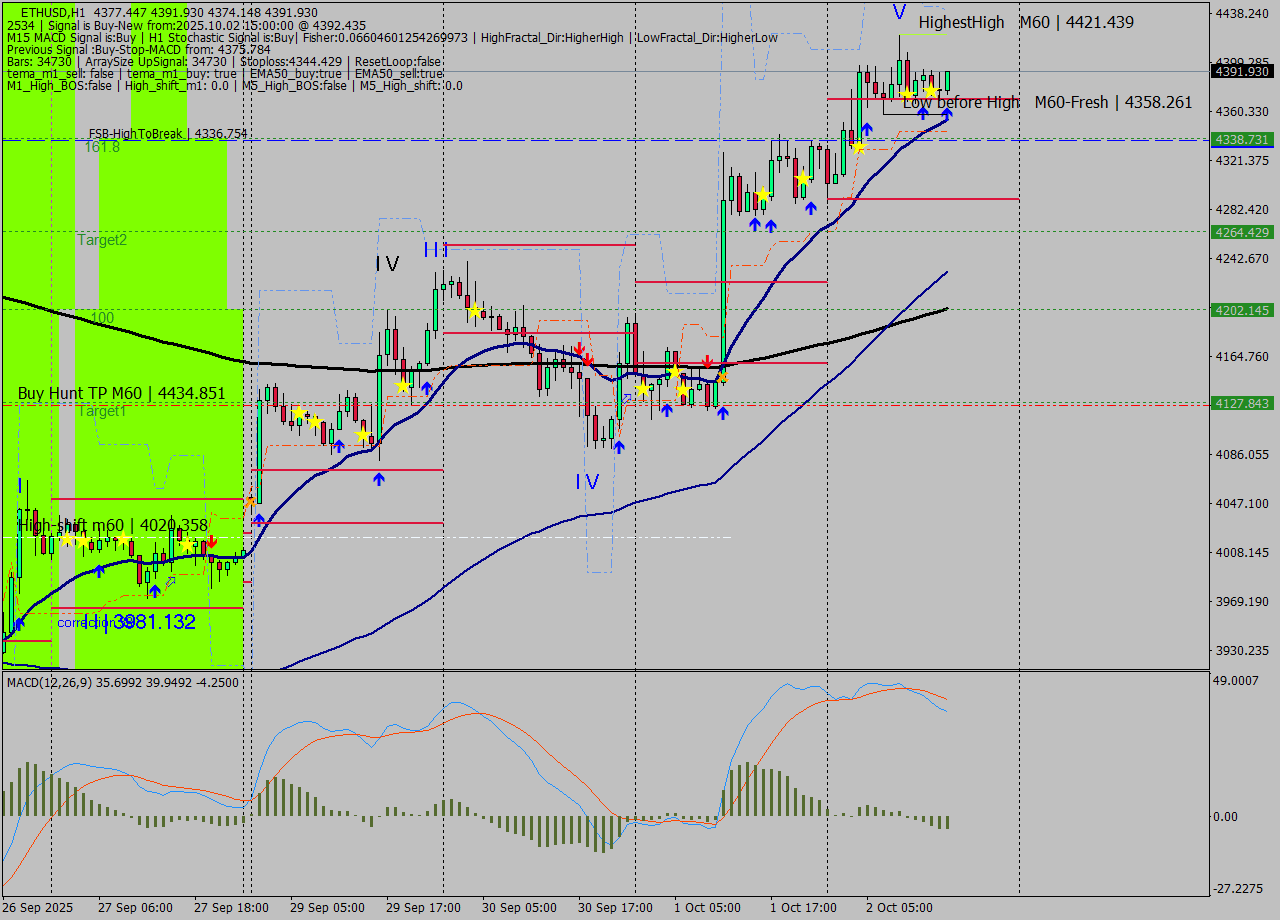Select the 'IV' wave label above 29 Sep candles
The image size is (1280, 920).
(383, 265)
